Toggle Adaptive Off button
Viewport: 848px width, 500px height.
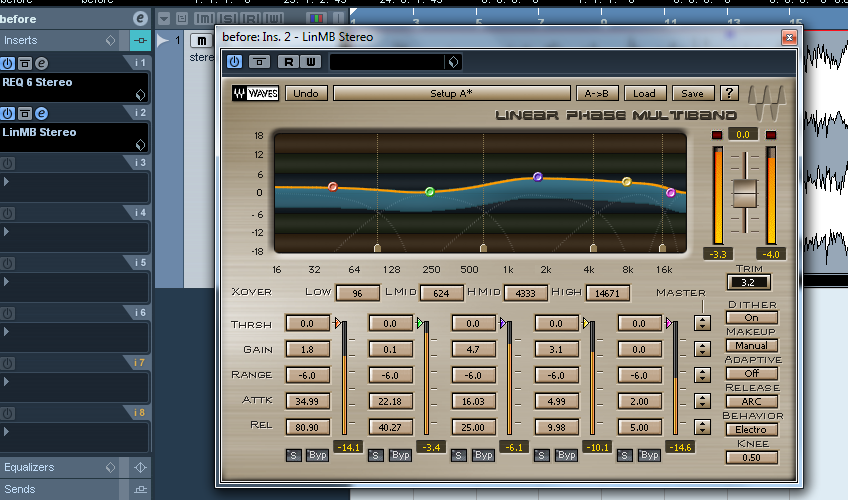tap(752, 374)
